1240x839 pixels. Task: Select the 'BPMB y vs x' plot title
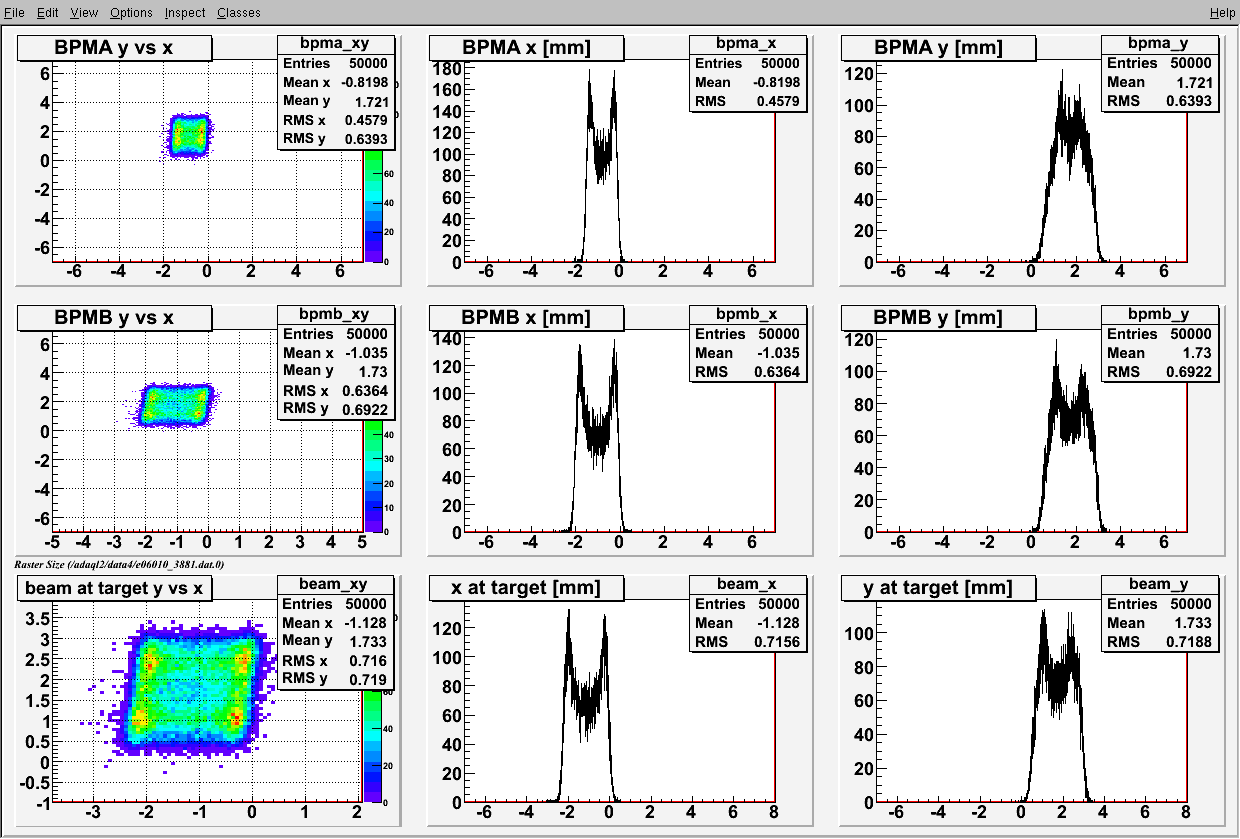115,317
